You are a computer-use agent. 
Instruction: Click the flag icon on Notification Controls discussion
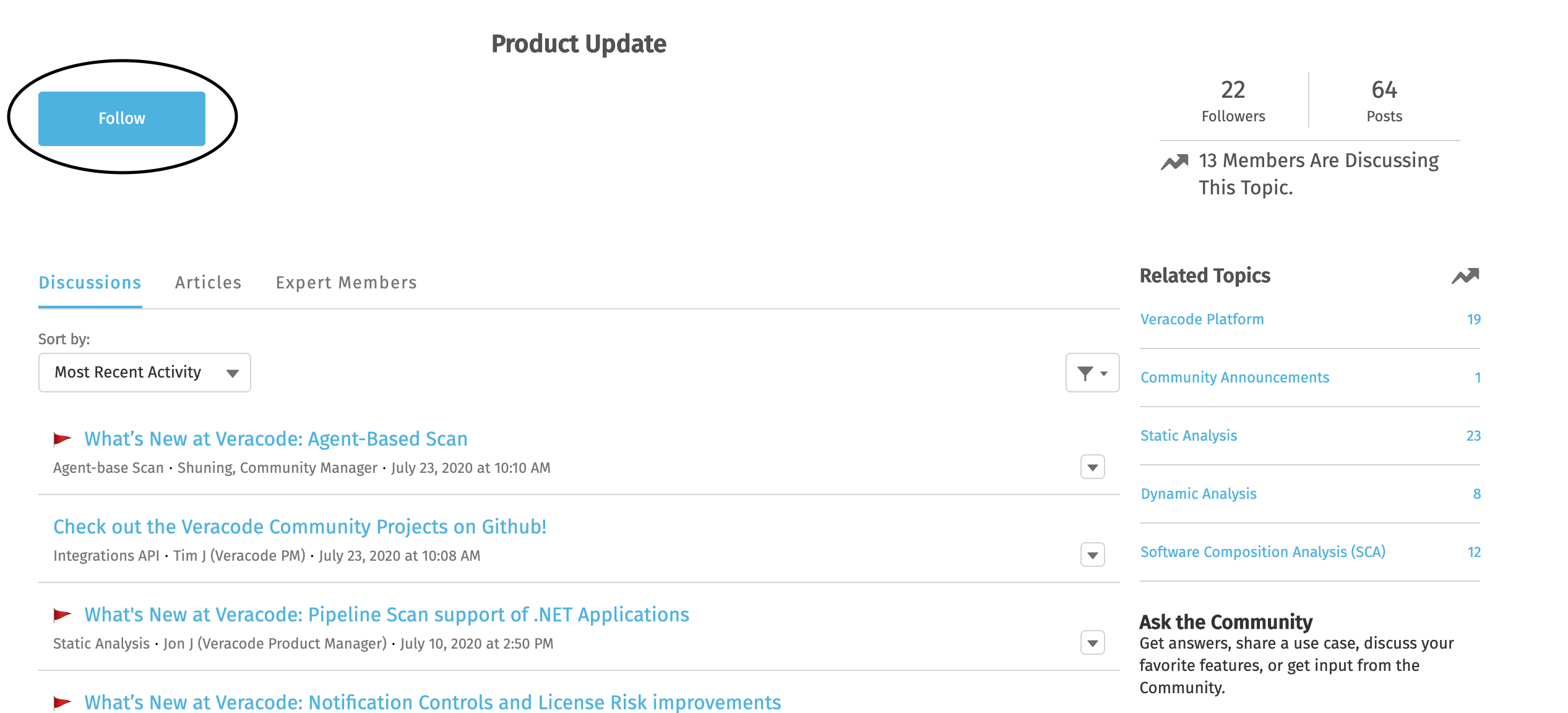click(x=62, y=702)
